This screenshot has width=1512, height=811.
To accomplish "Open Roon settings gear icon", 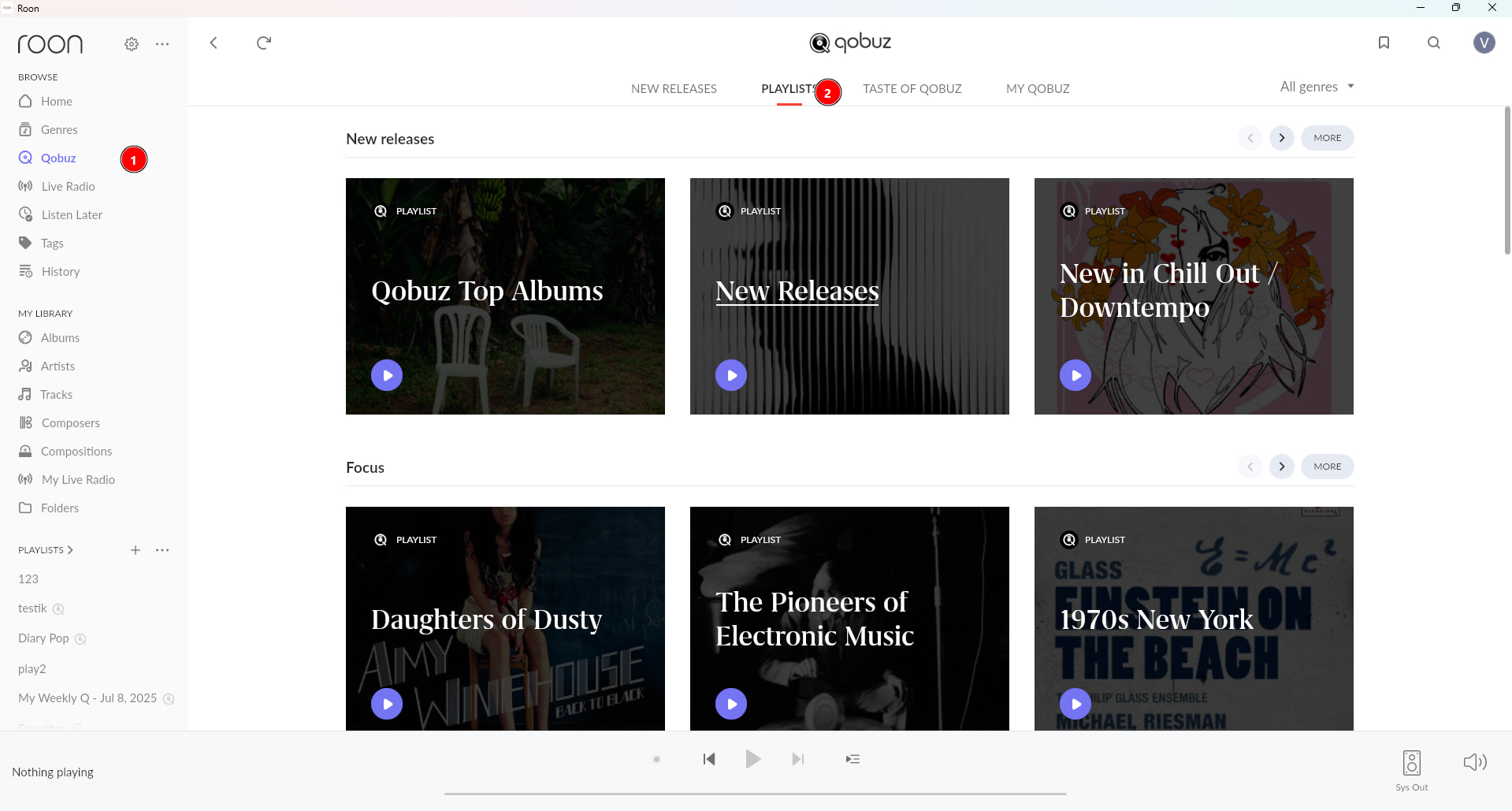I will click(x=132, y=44).
